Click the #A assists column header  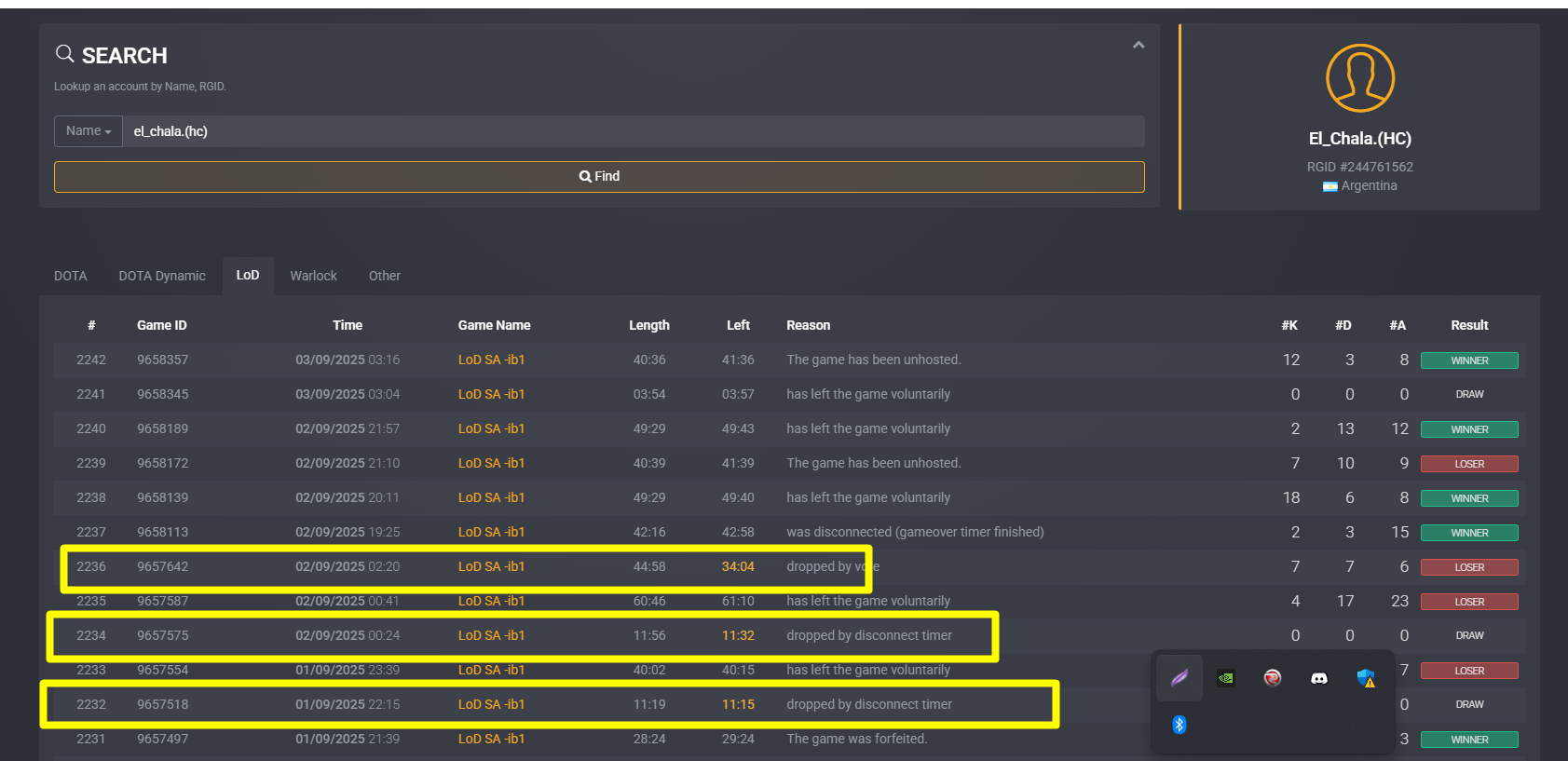pyautogui.click(x=1398, y=325)
